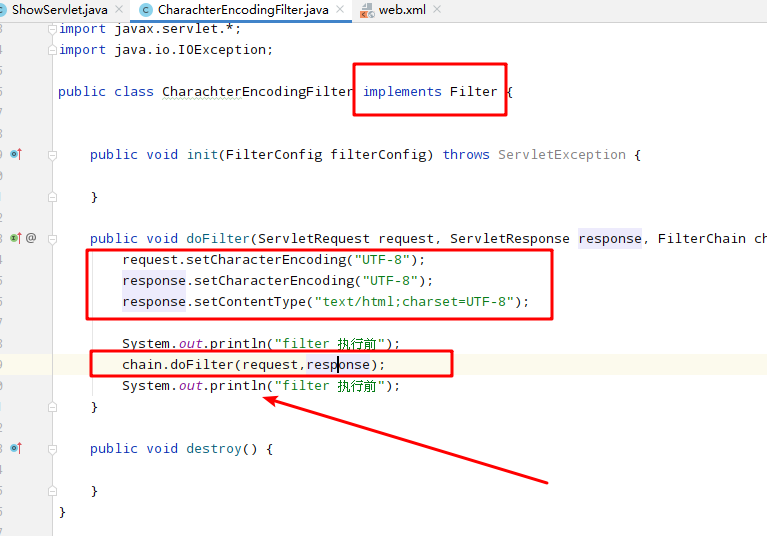Click the destroy method name
The image size is (767, 536).
tap(214, 448)
